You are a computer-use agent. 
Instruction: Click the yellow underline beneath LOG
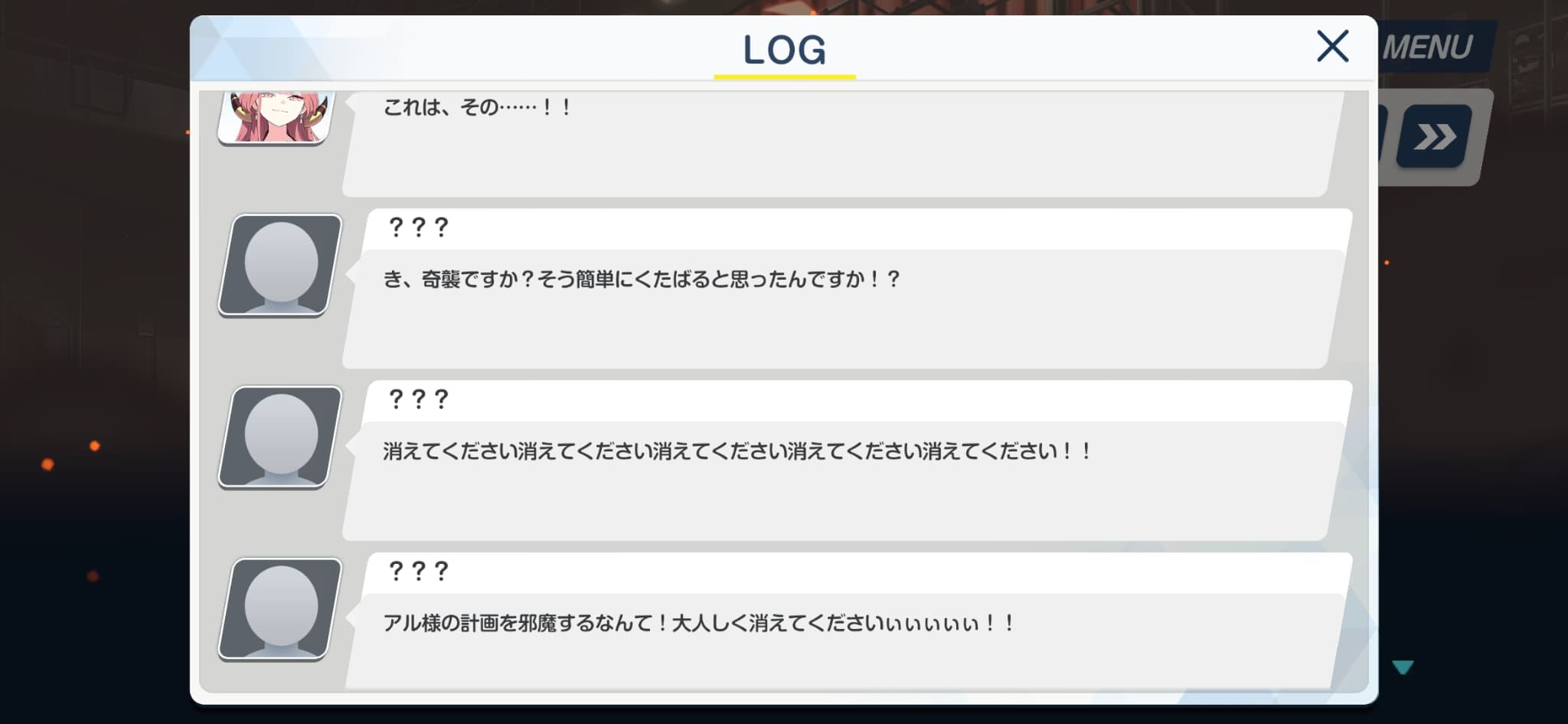tap(785, 77)
